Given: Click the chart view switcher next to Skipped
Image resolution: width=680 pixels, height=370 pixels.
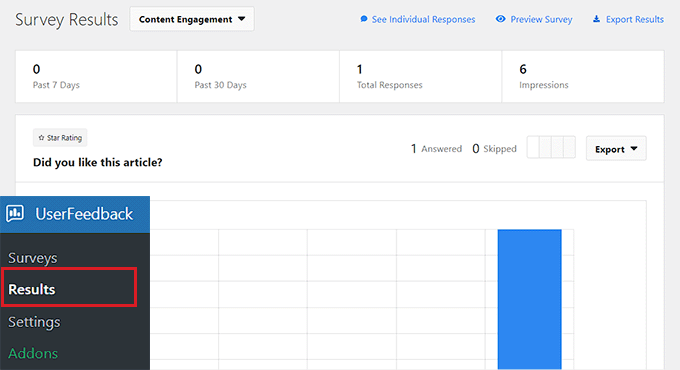Looking at the screenshot, I should point(551,147).
